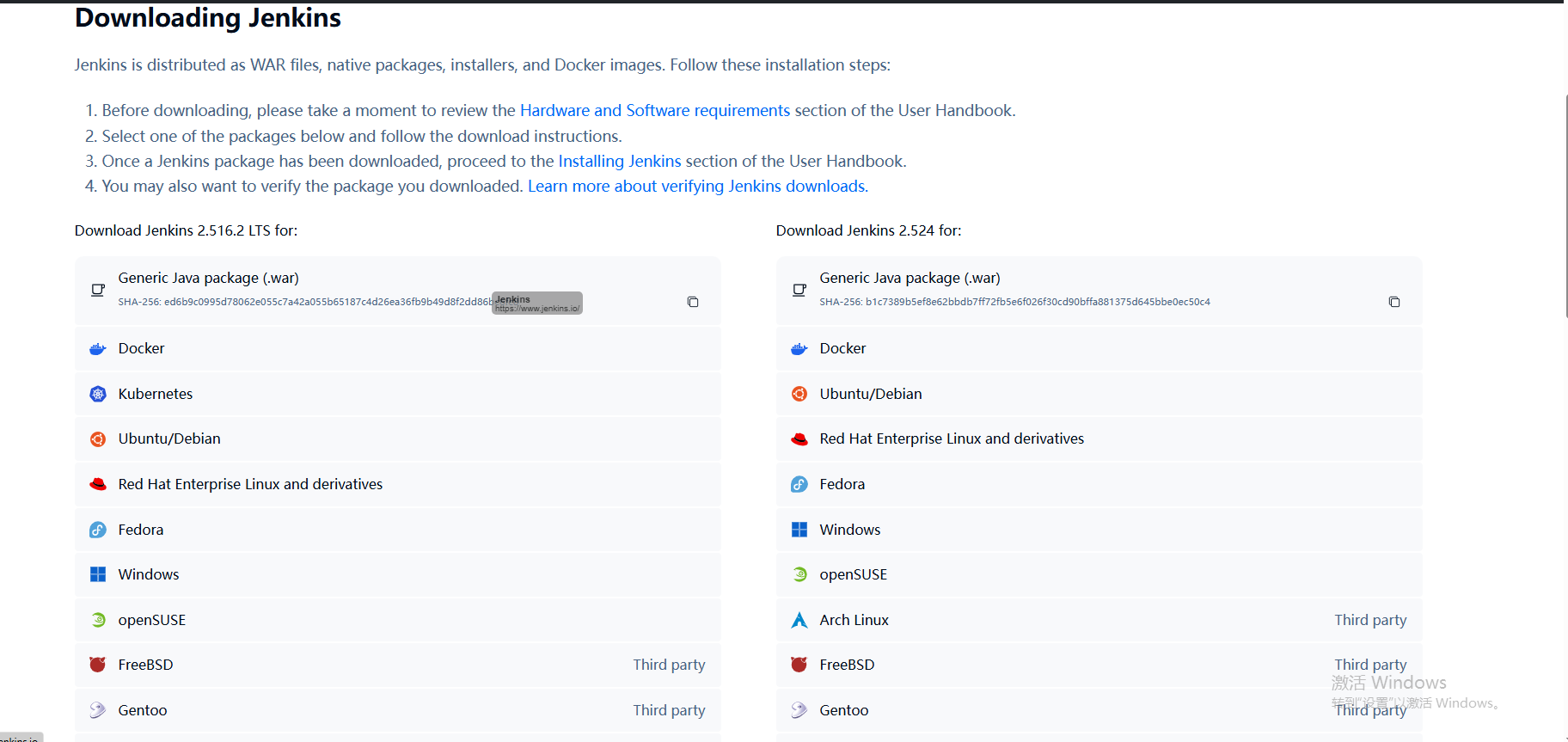This screenshot has width=1568, height=742.
Task: Click the Docker whale icon in 2.524 list
Action: pyautogui.click(x=799, y=349)
